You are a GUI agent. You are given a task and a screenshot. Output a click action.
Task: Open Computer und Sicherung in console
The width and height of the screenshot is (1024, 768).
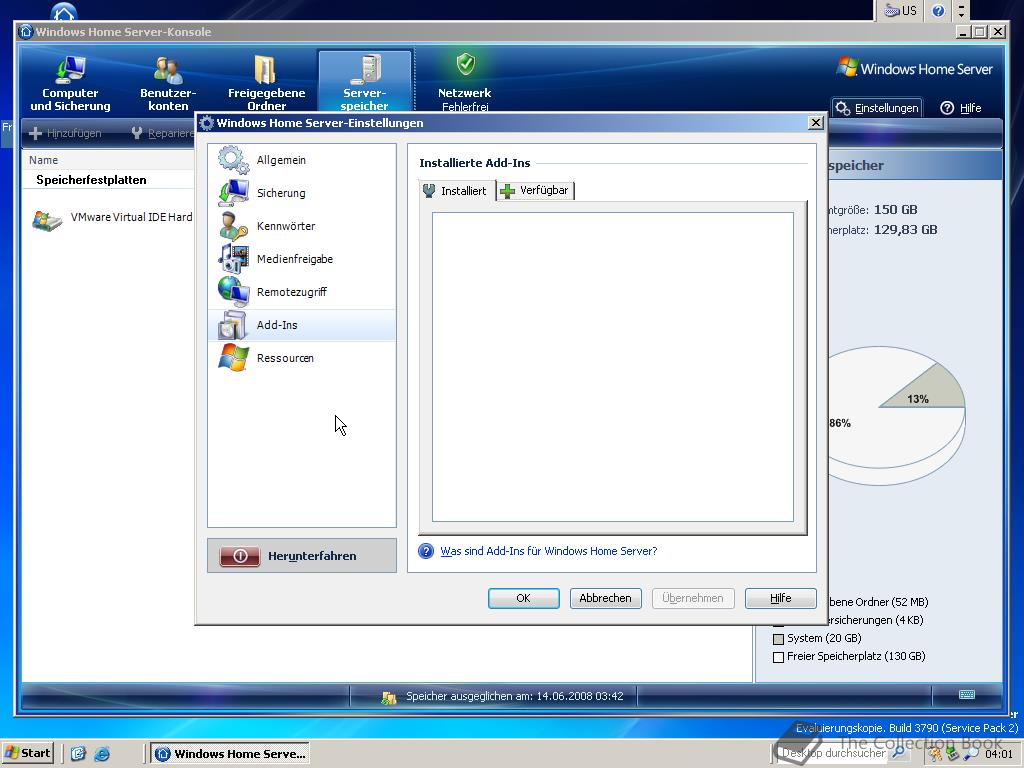tap(70, 83)
